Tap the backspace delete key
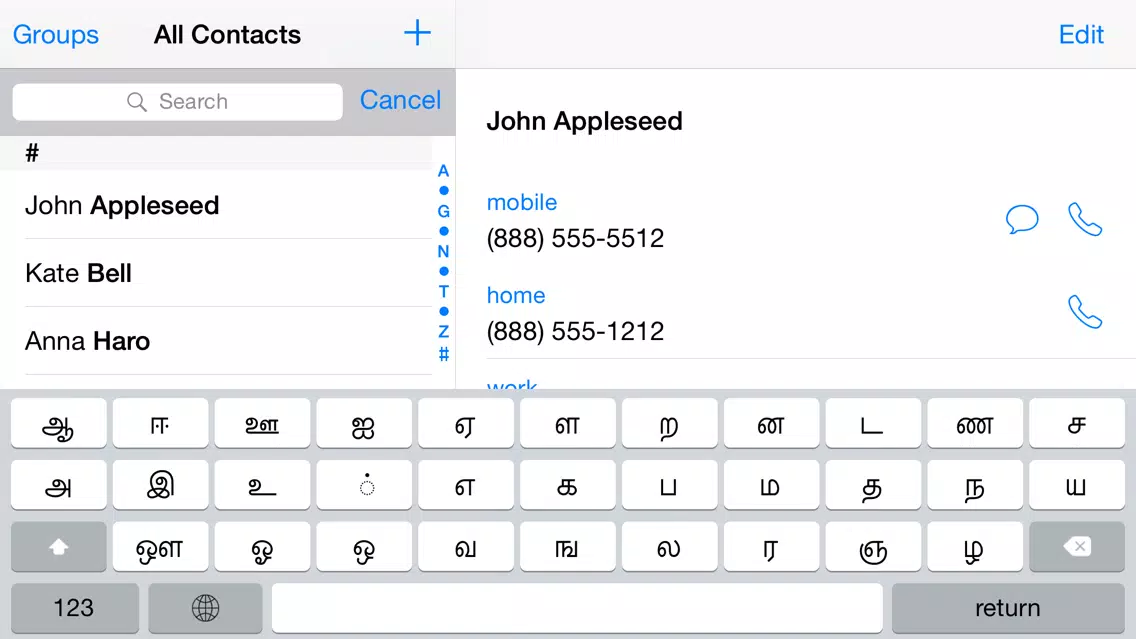The height and width of the screenshot is (639, 1136). coord(1077,547)
